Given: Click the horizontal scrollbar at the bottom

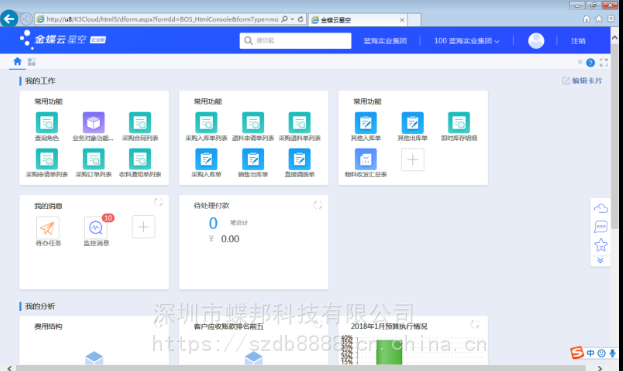Looking at the screenshot, I should coord(300,368).
